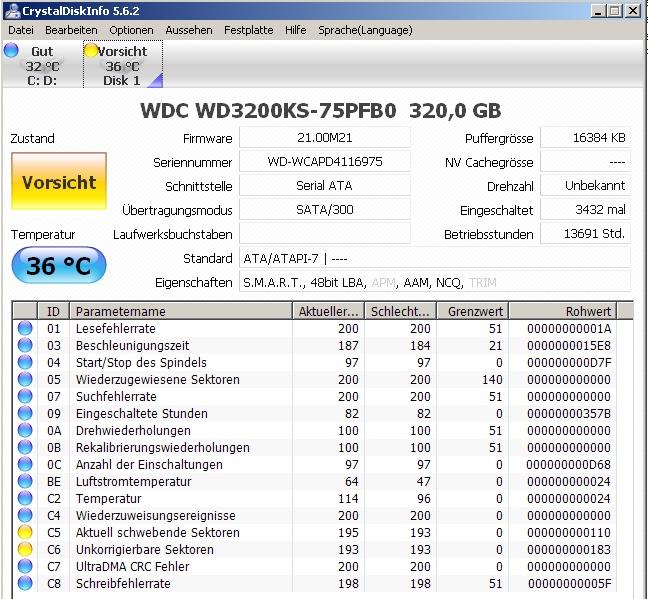The height and width of the screenshot is (599, 648).
Task: Open the Hilfe menu
Action: pyautogui.click(x=295, y=30)
